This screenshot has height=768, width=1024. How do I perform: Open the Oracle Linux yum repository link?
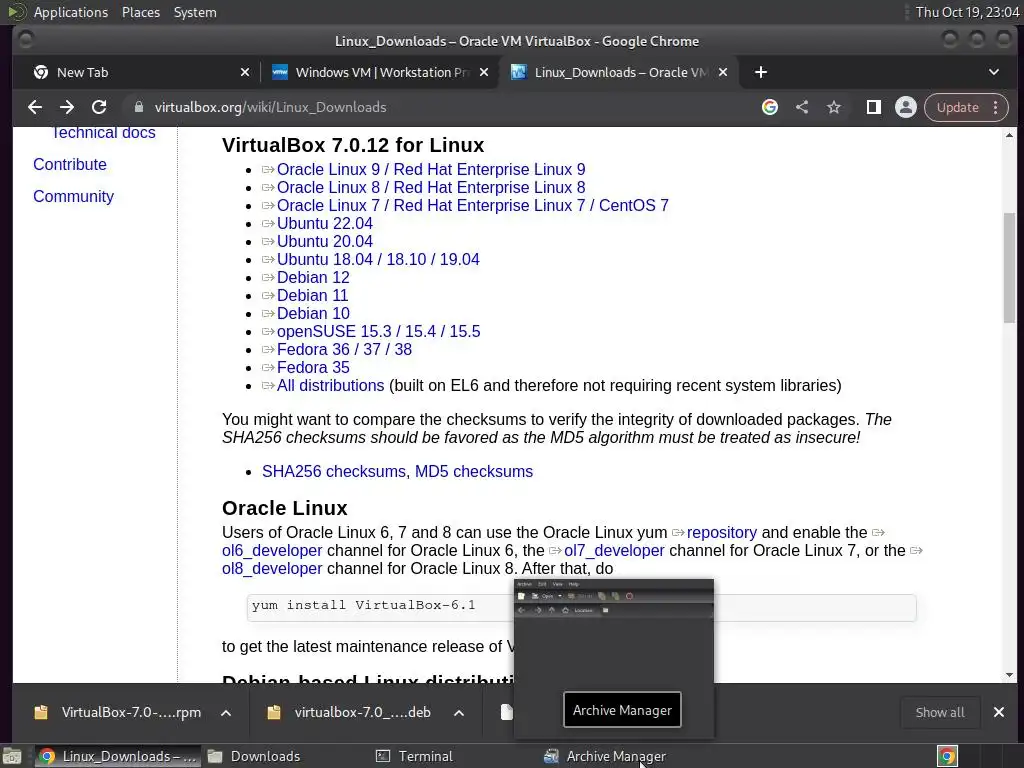tap(722, 533)
